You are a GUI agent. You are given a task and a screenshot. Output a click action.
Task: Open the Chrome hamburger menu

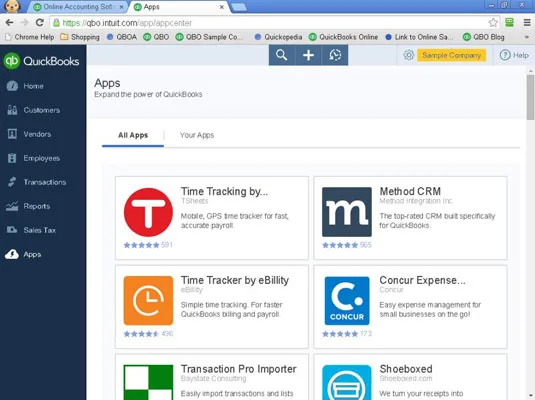(527, 23)
